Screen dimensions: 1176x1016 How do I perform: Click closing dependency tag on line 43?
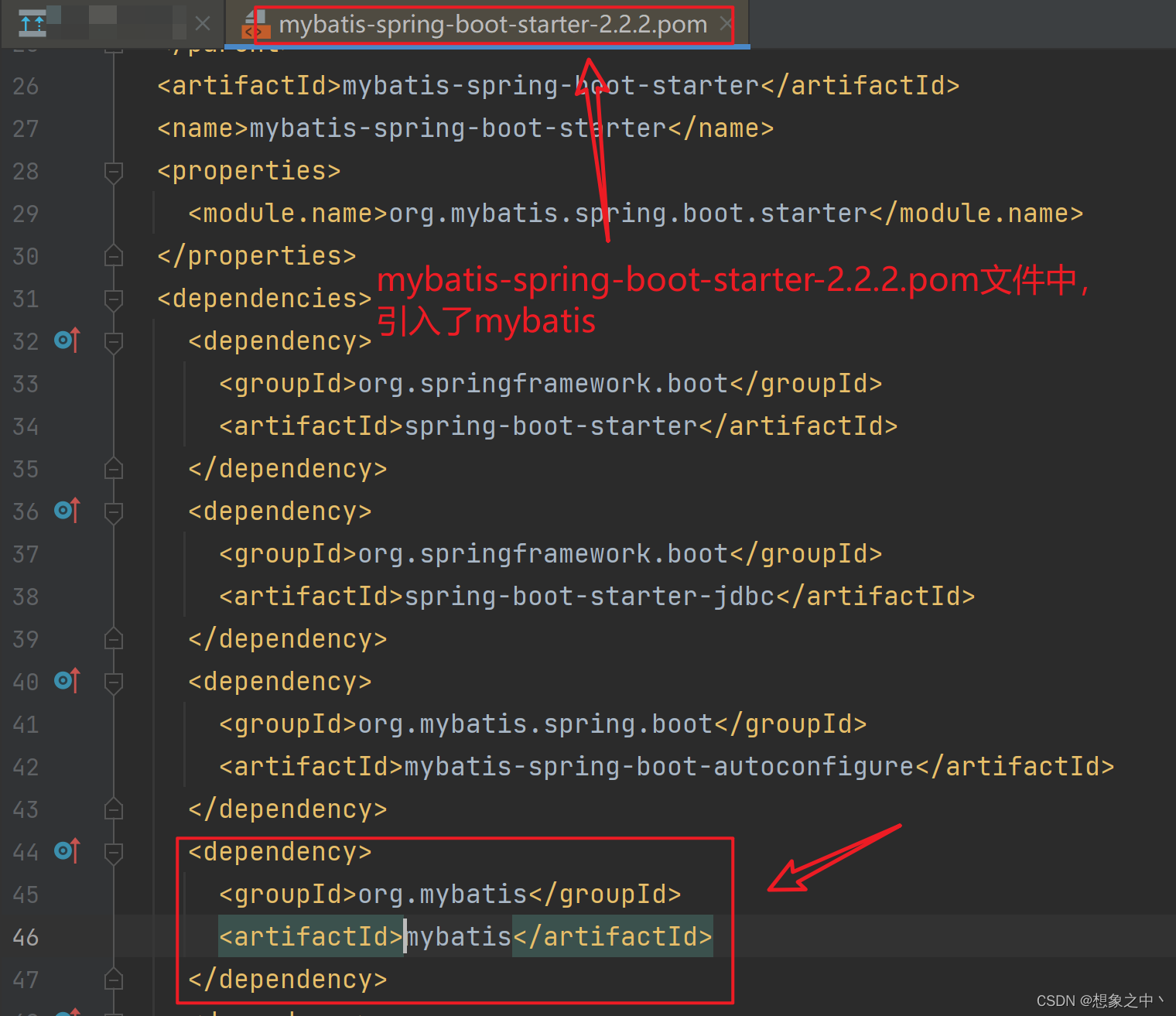(288, 809)
